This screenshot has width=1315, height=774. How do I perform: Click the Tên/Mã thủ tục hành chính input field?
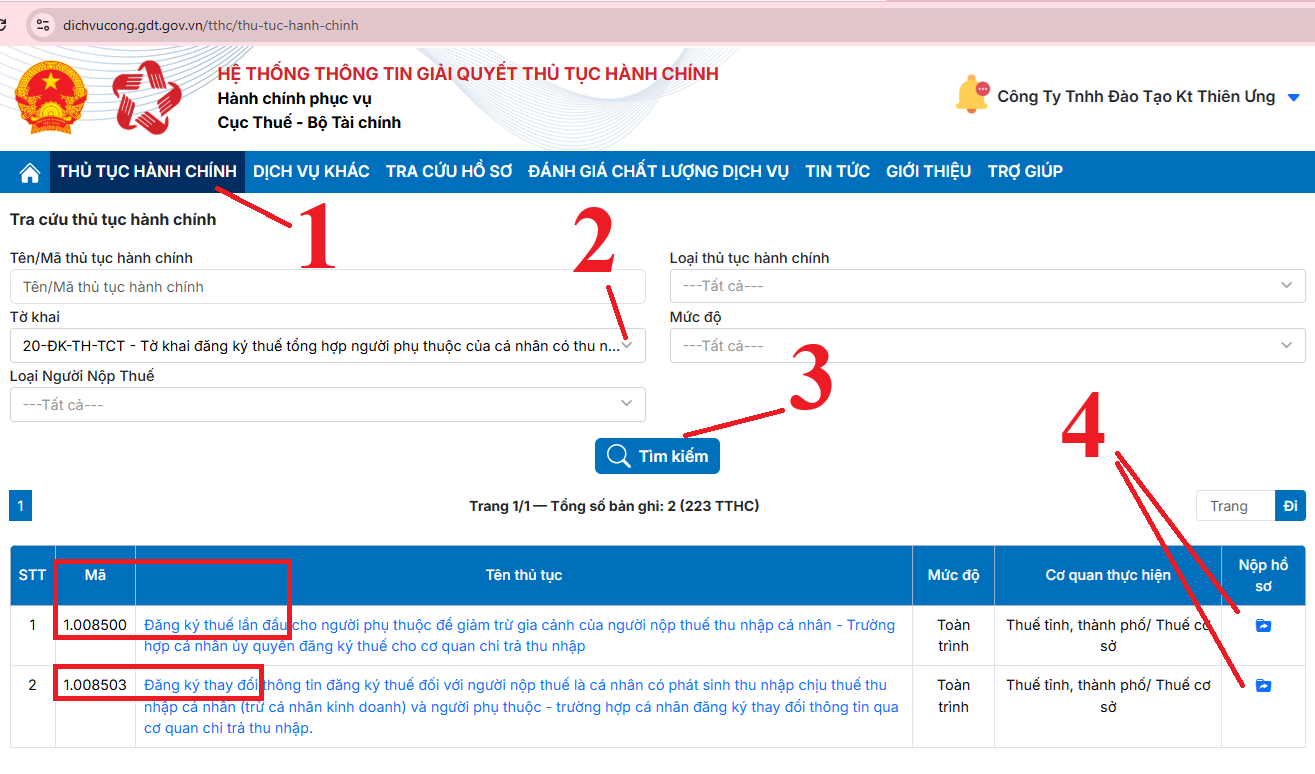coord(327,287)
